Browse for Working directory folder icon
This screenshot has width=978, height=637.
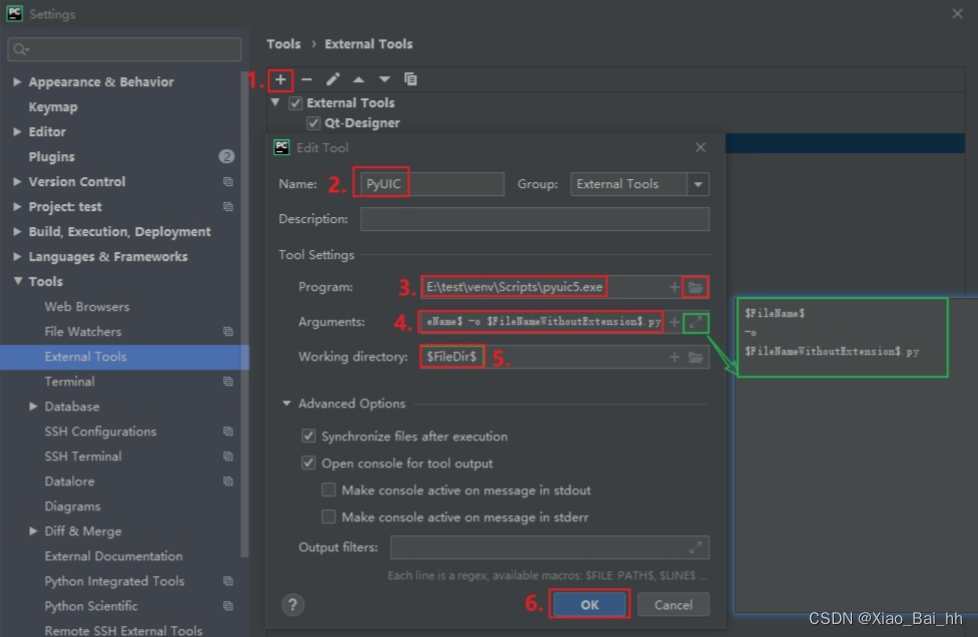coord(695,357)
